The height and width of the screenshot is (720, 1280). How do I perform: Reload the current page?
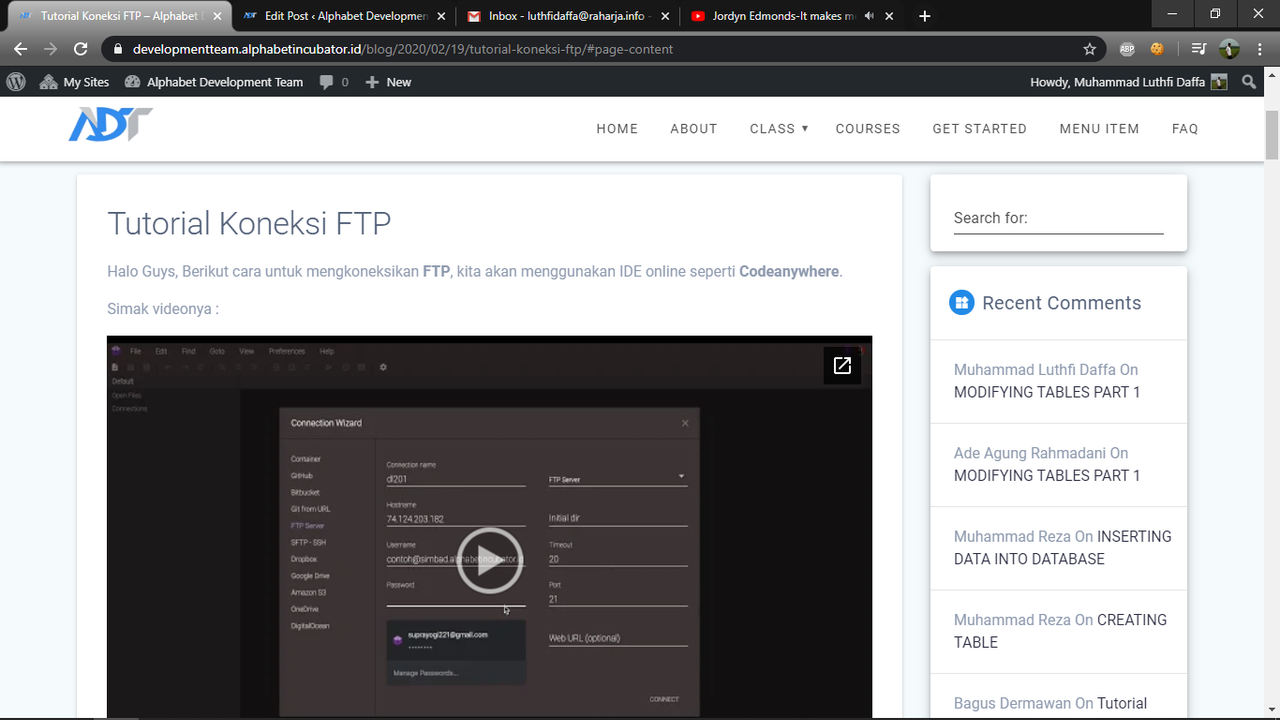click(x=81, y=49)
